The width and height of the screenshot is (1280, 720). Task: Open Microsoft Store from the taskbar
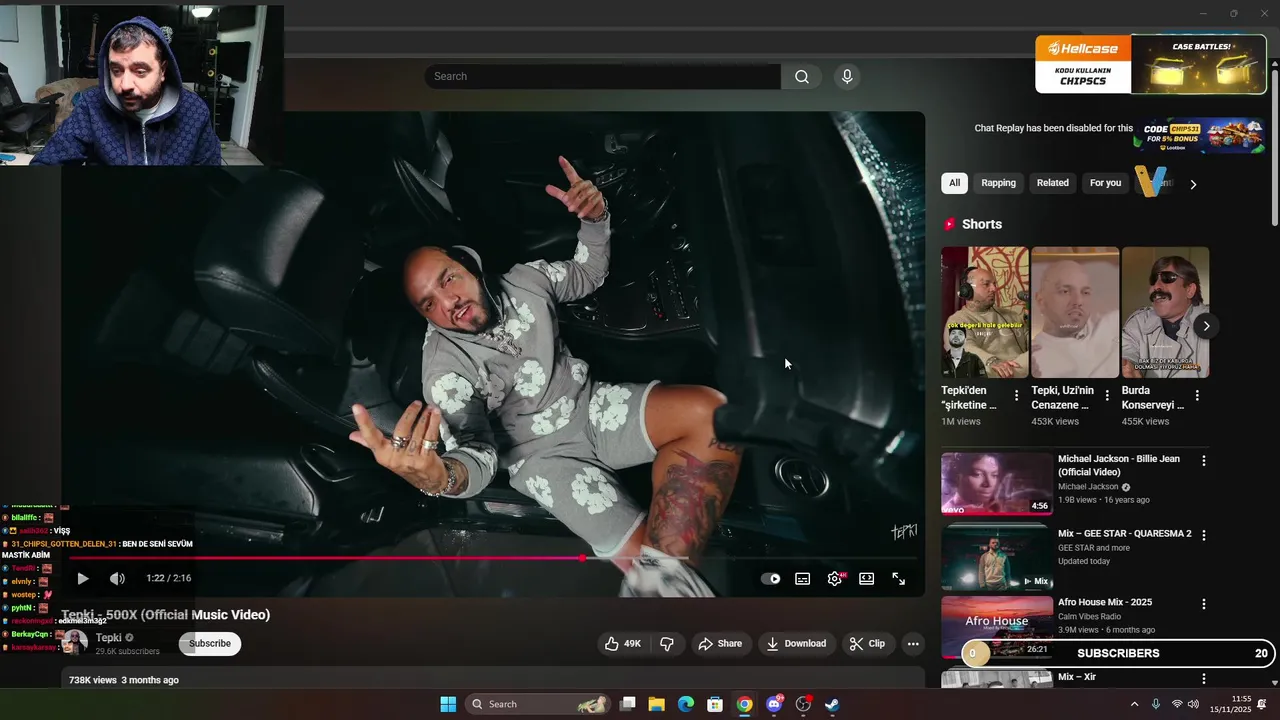tap(715, 704)
